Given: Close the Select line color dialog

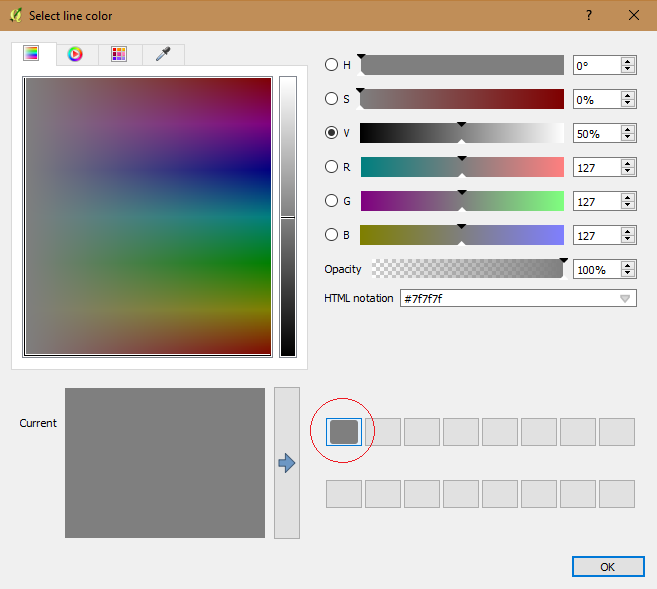Looking at the screenshot, I should click(x=634, y=15).
